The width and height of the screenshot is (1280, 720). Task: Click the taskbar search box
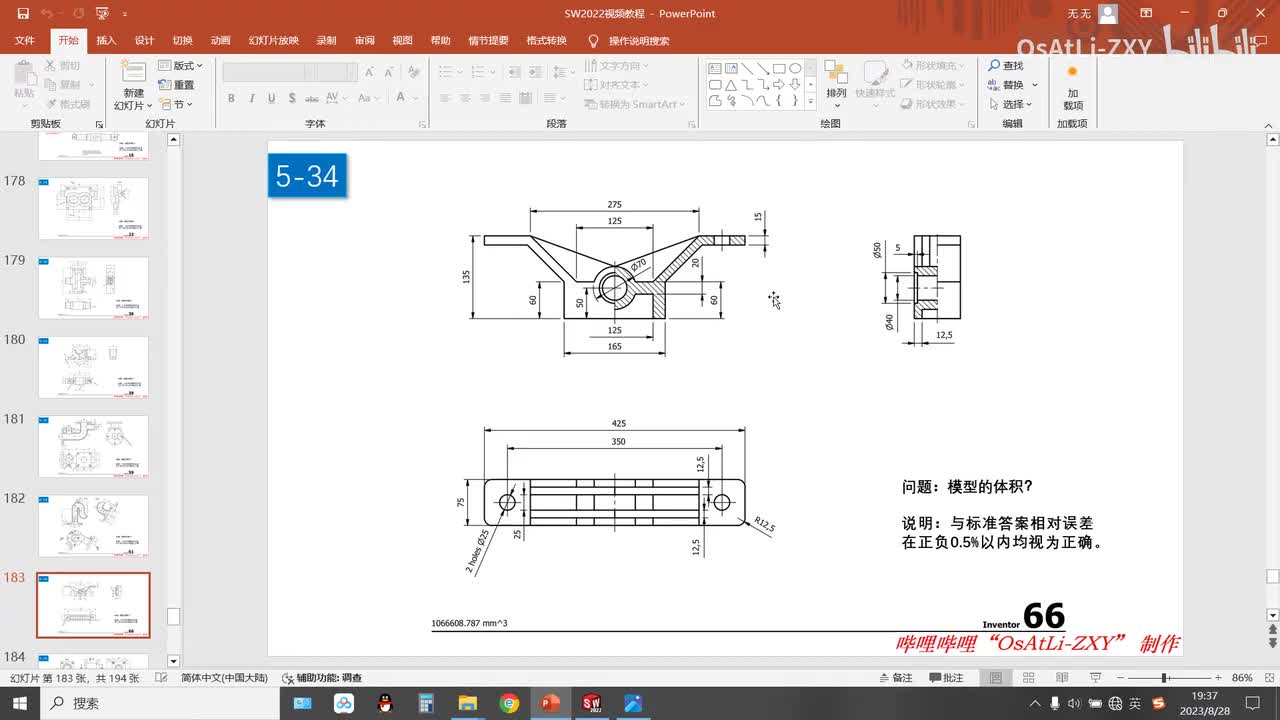pyautogui.click(x=160, y=703)
